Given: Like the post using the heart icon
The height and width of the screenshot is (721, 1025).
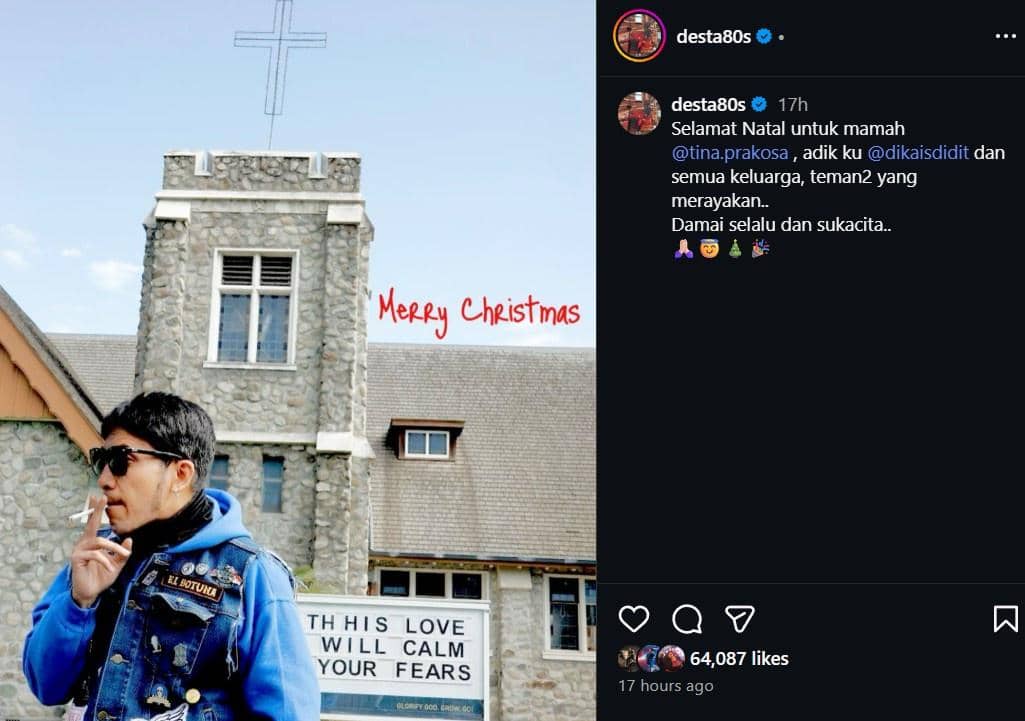Looking at the screenshot, I should point(634,620).
